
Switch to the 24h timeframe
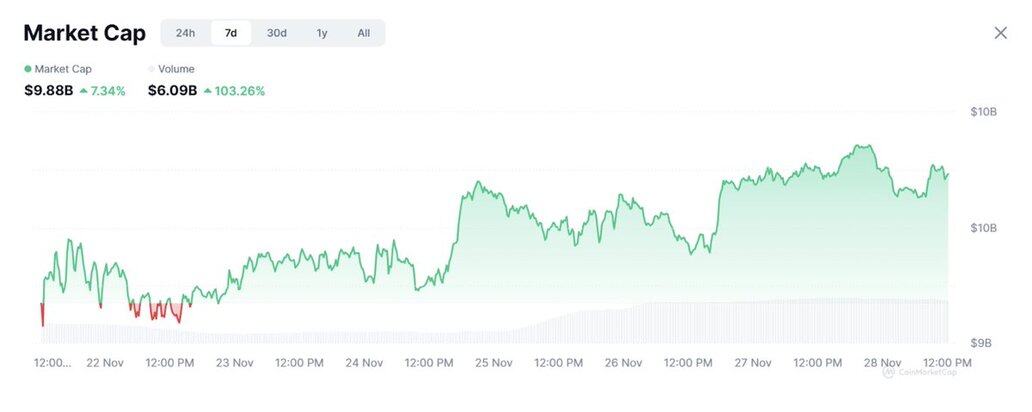pos(185,33)
